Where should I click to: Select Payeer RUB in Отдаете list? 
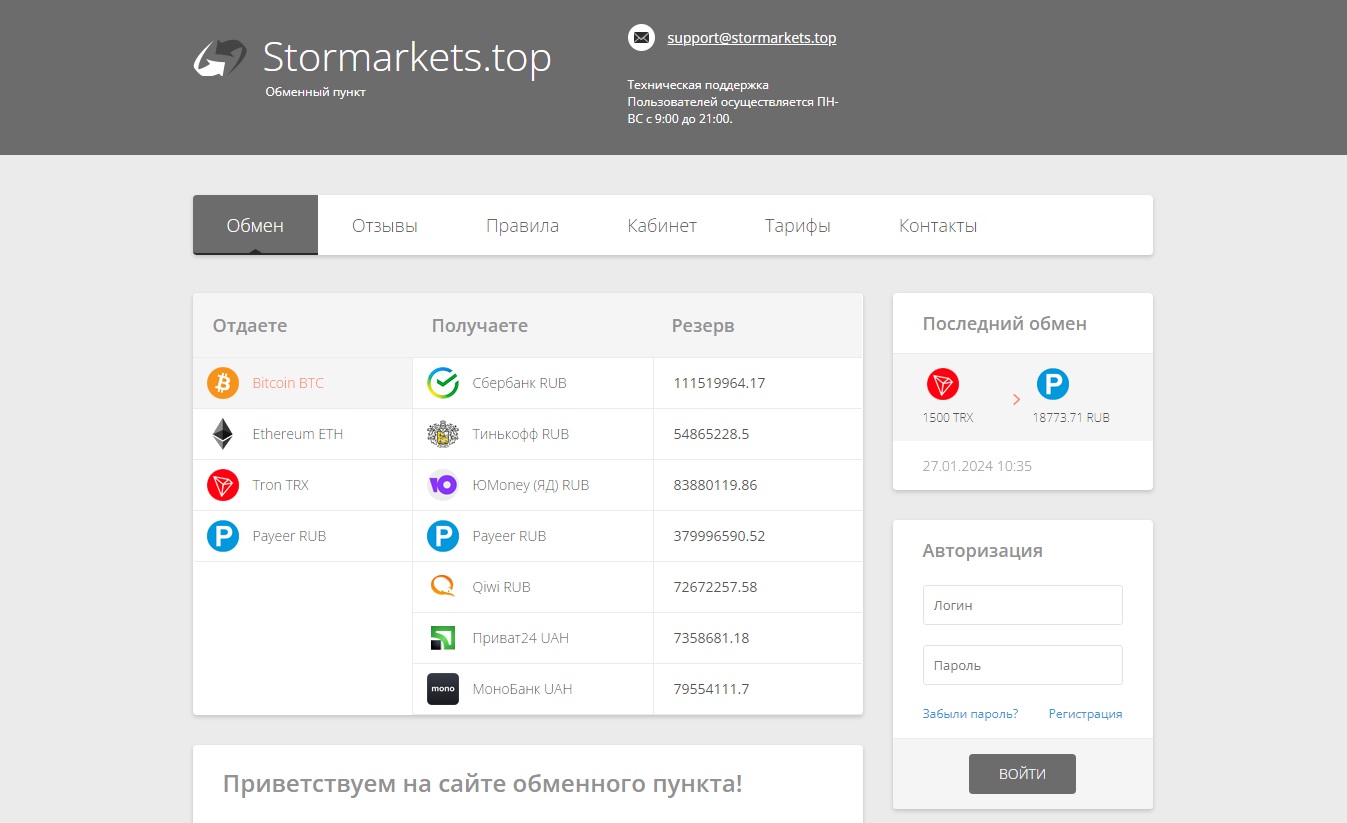pos(303,536)
